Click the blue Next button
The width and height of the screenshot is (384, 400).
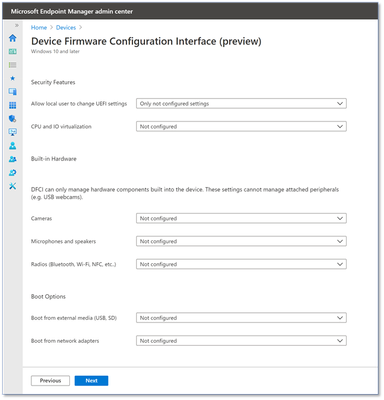pyautogui.click(x=91, y=381)
